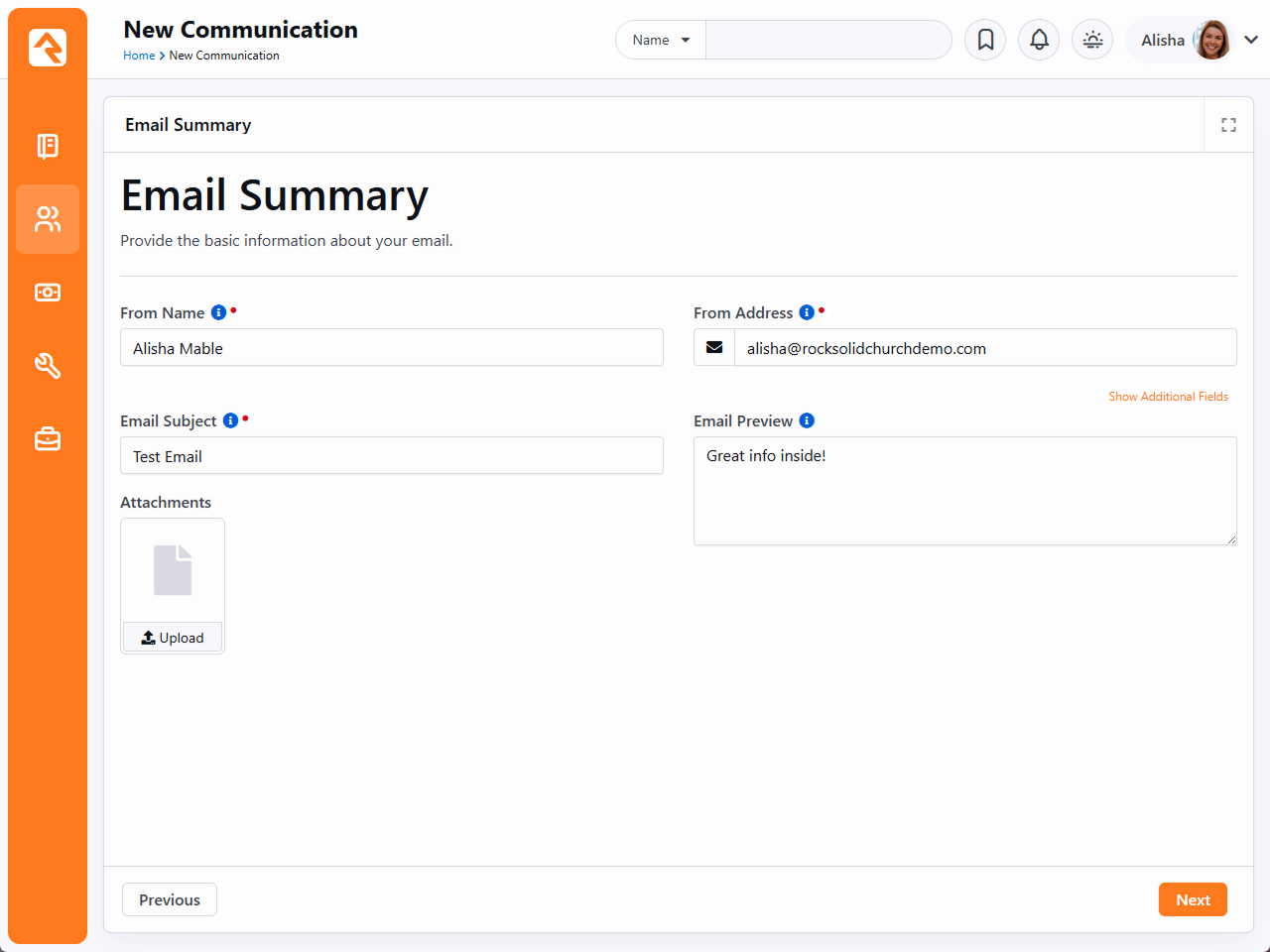Upload an attachment file
This screenshot has width=1270, height=952.
[172, 637]
